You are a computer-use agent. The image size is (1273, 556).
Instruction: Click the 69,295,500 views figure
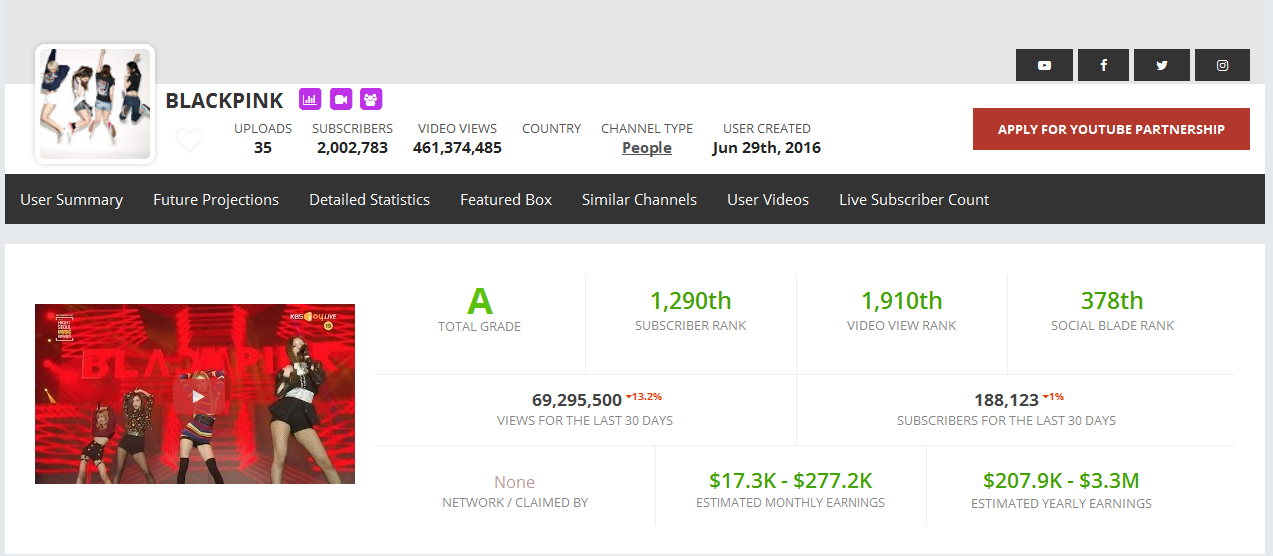point(577,400)
